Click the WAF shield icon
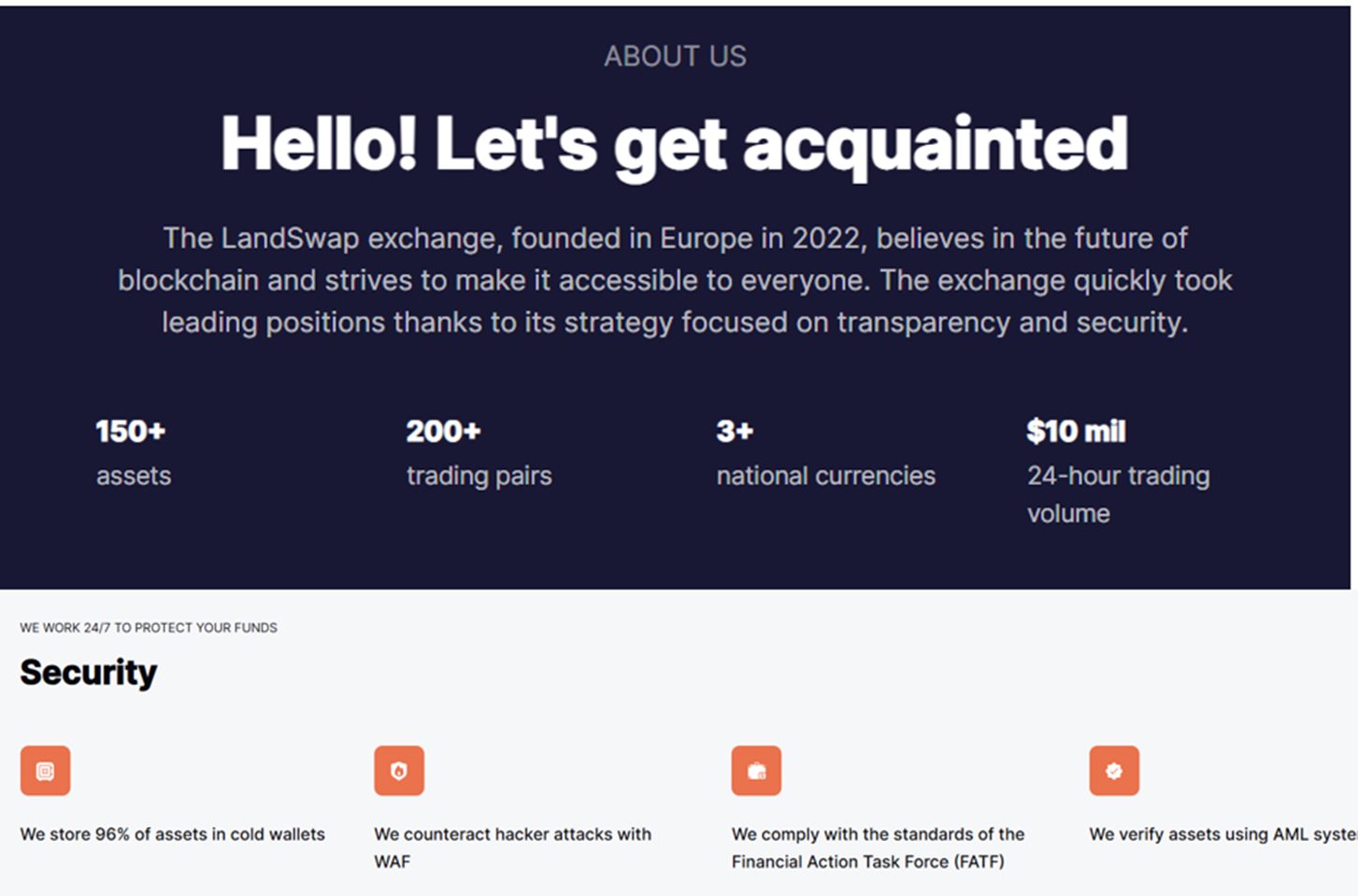1358x896 pixels. 399,771
